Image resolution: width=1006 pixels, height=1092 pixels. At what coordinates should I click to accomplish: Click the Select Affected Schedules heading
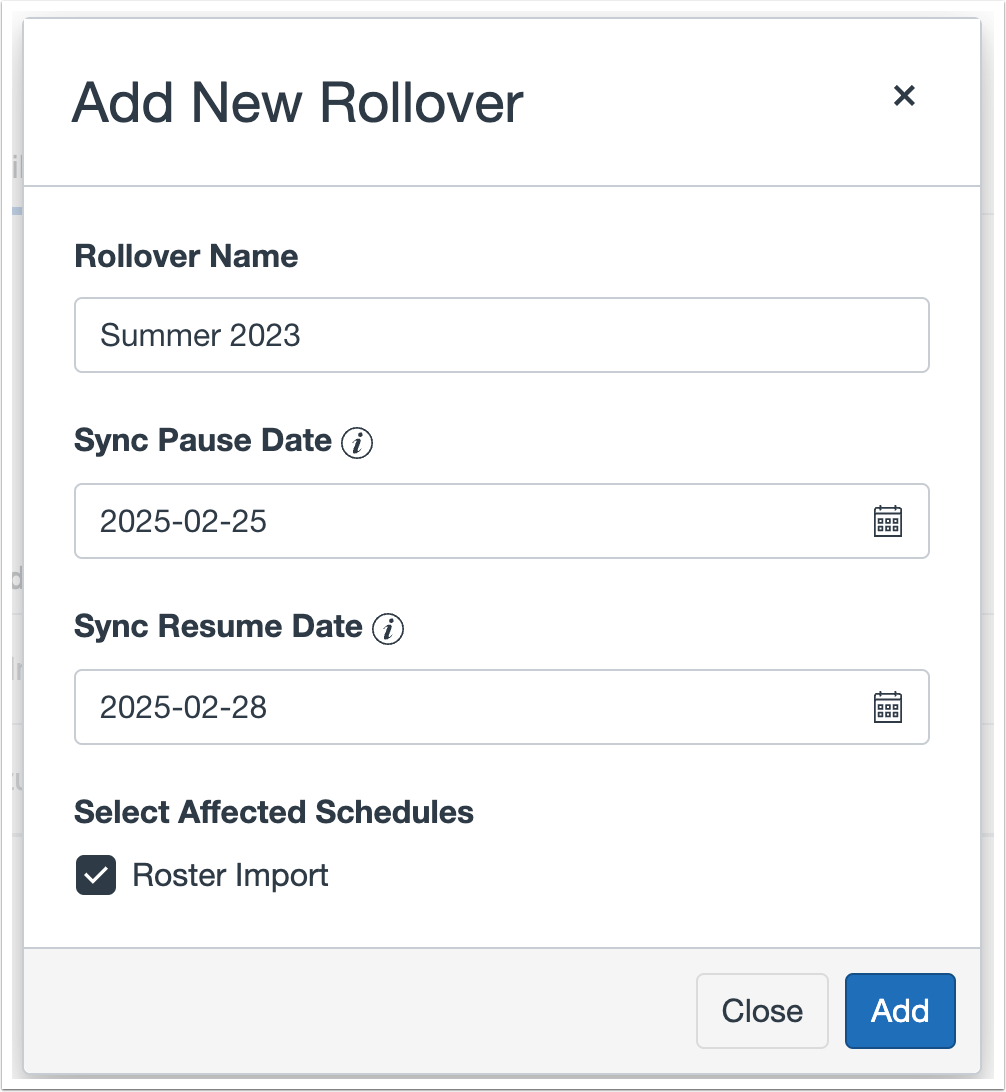click(x=274, y=812)
